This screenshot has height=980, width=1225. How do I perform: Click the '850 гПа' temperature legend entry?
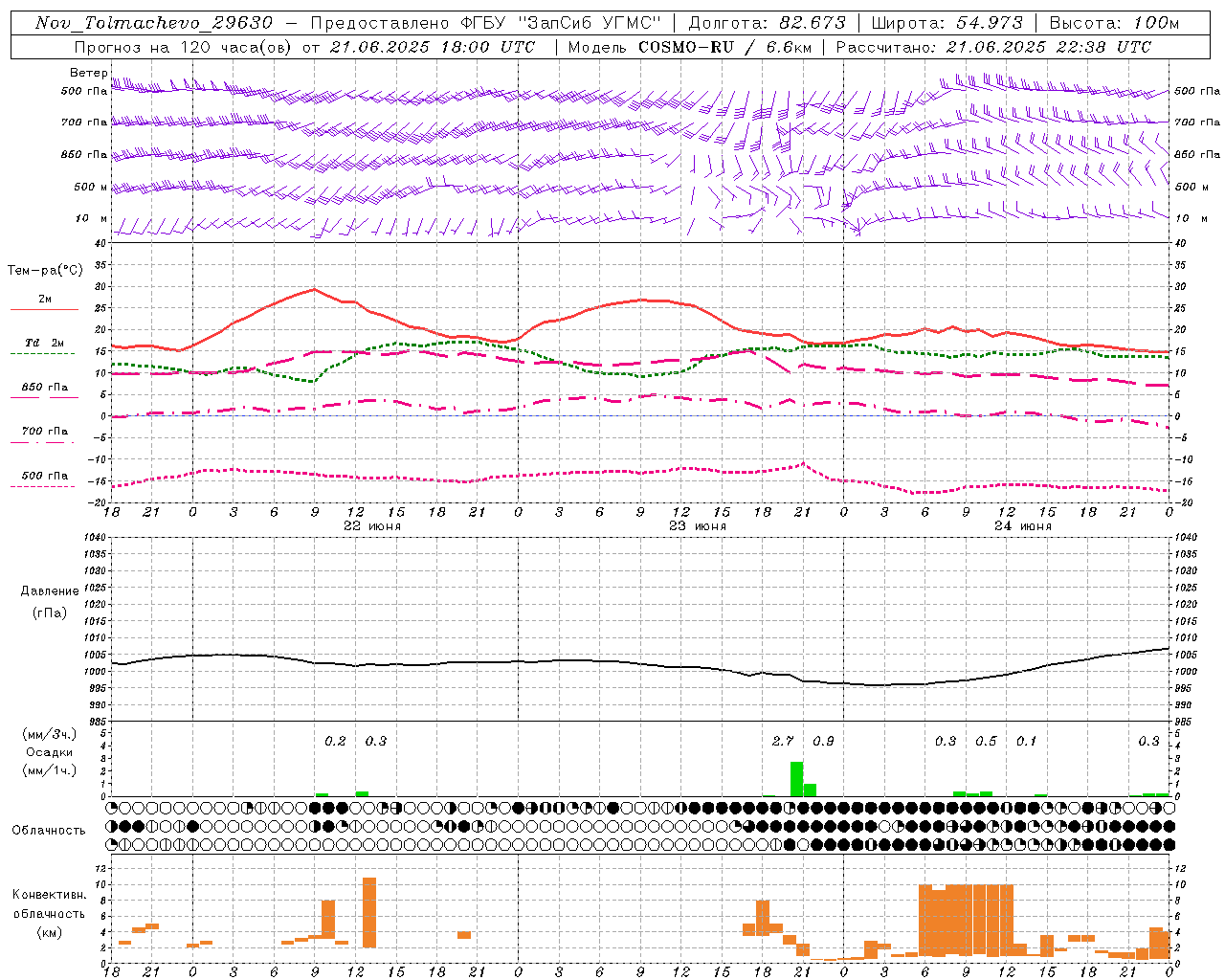tap(45, 387)
